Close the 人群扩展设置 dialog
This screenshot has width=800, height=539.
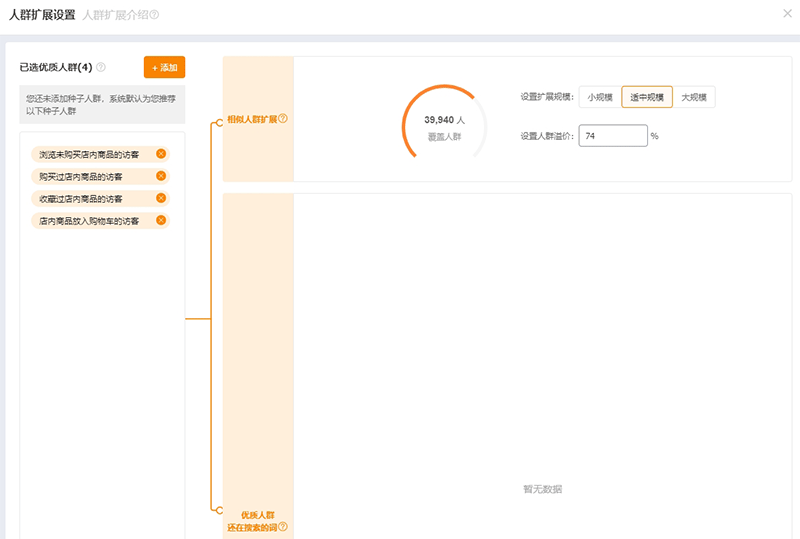point(787,14)
